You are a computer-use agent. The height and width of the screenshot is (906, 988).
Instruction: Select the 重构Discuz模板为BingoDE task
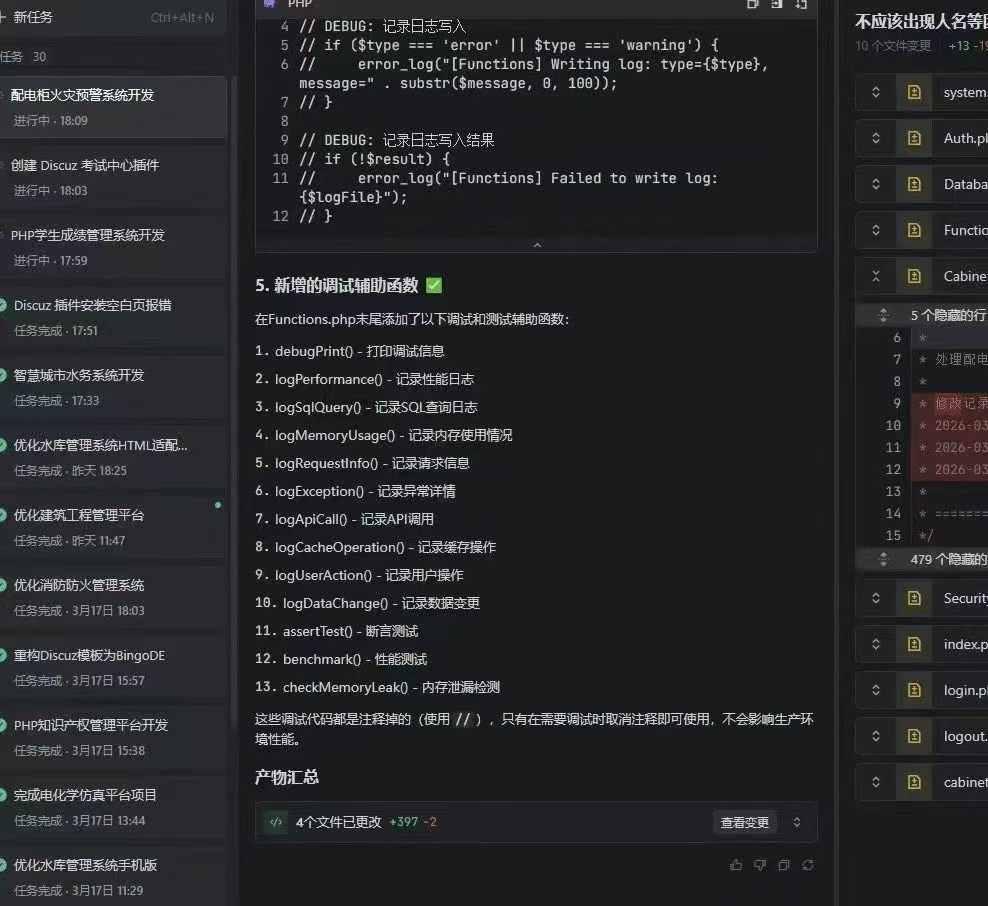(113, 667)
